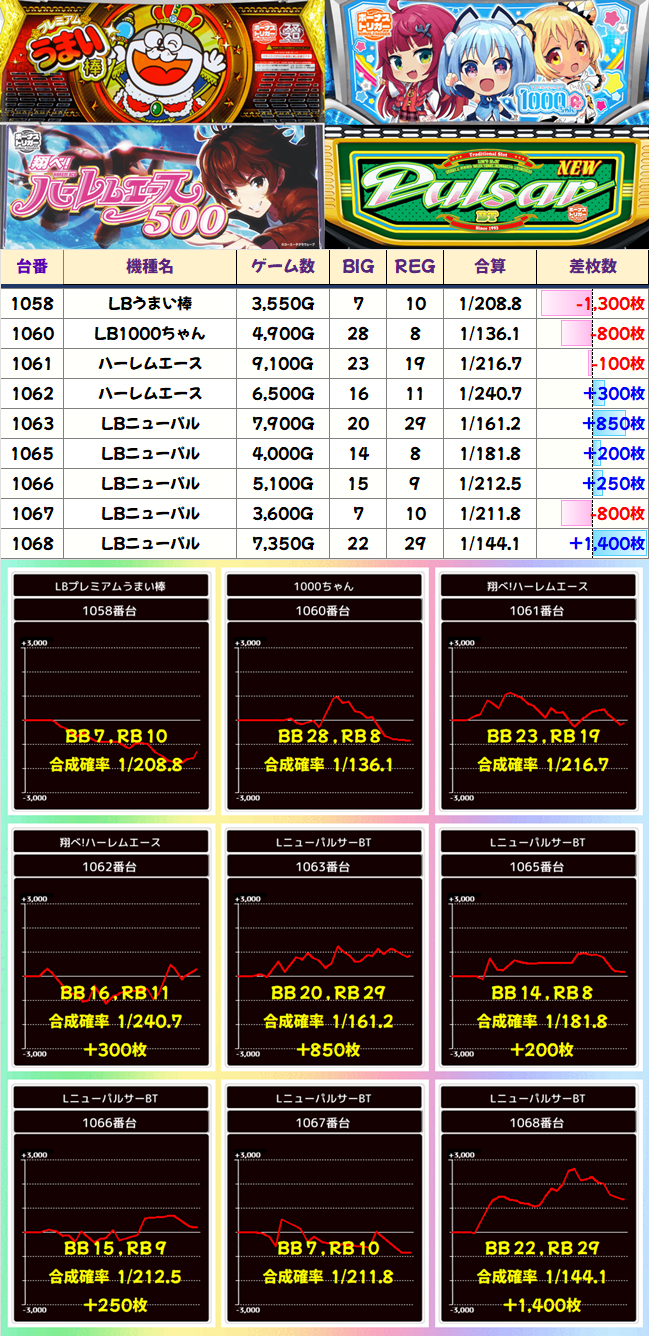The image size is (649, 1336).
Task: Click the LBプレミアムうまい棒 graph title
Action: tap(110, 586)
